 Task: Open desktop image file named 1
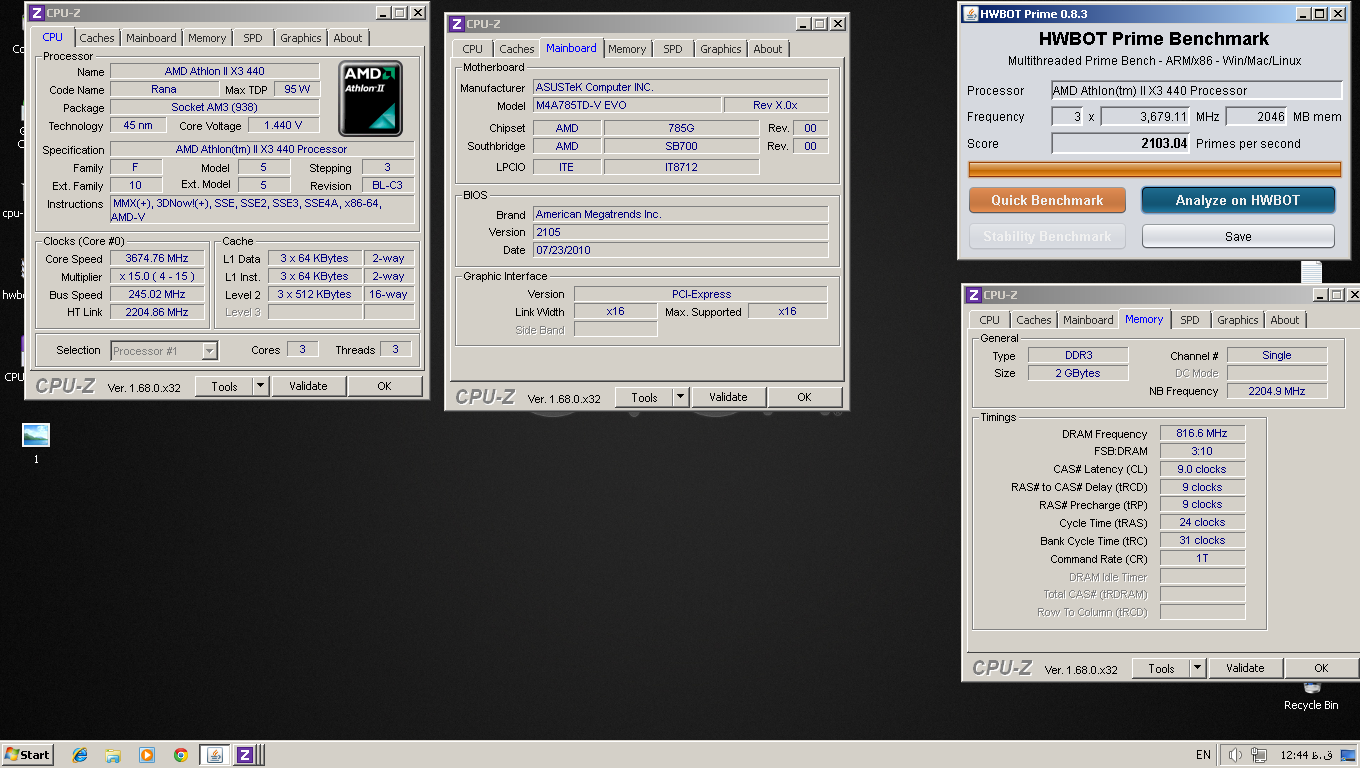pos(36,443)
